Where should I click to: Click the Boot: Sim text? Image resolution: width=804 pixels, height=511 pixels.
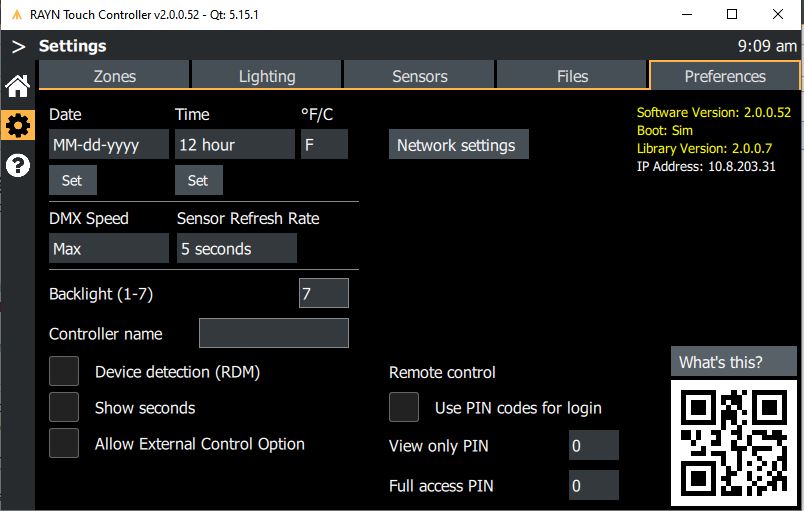[x=665, y=130]
